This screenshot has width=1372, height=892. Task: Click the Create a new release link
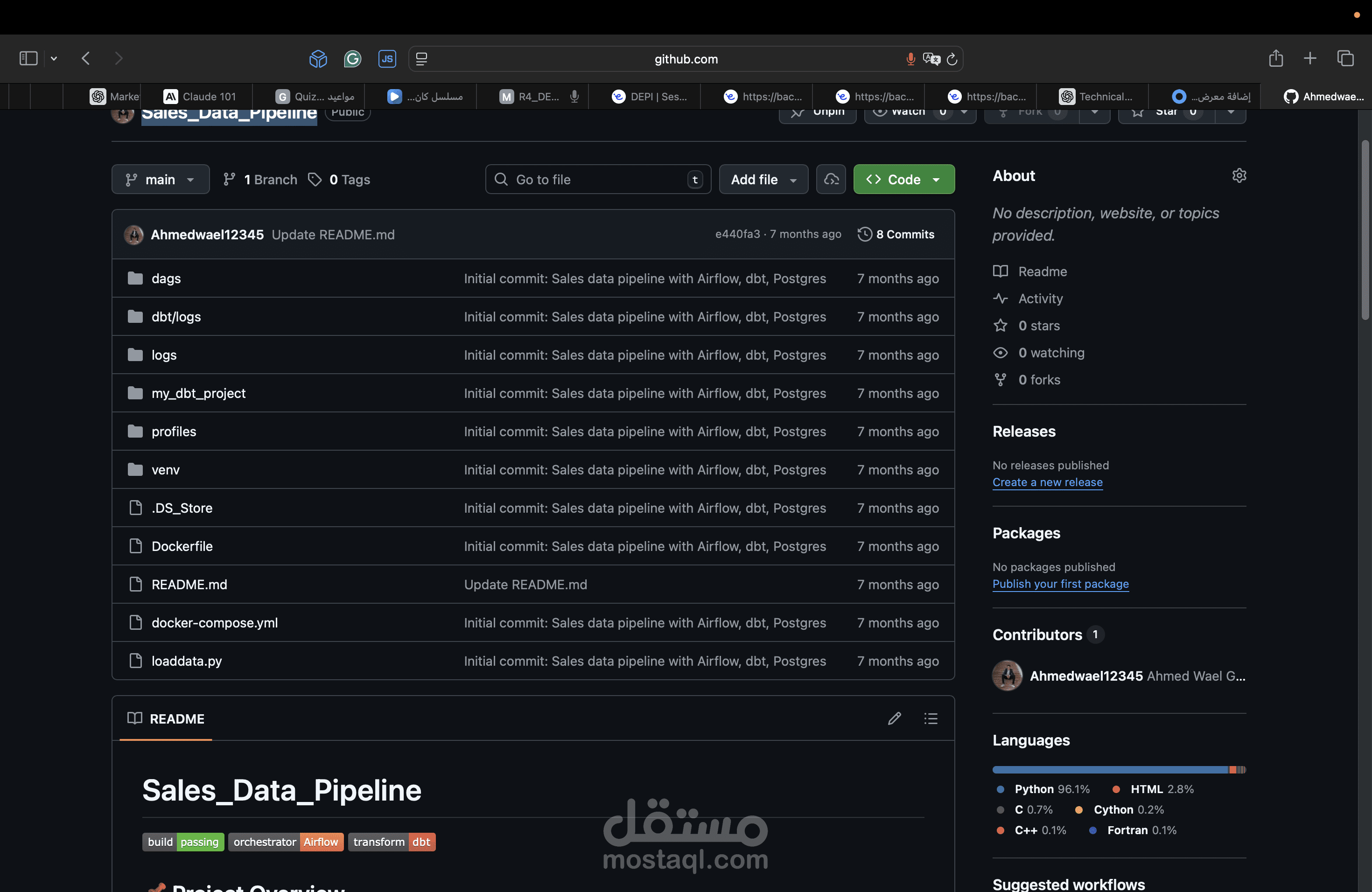[x=1048, y=482]
